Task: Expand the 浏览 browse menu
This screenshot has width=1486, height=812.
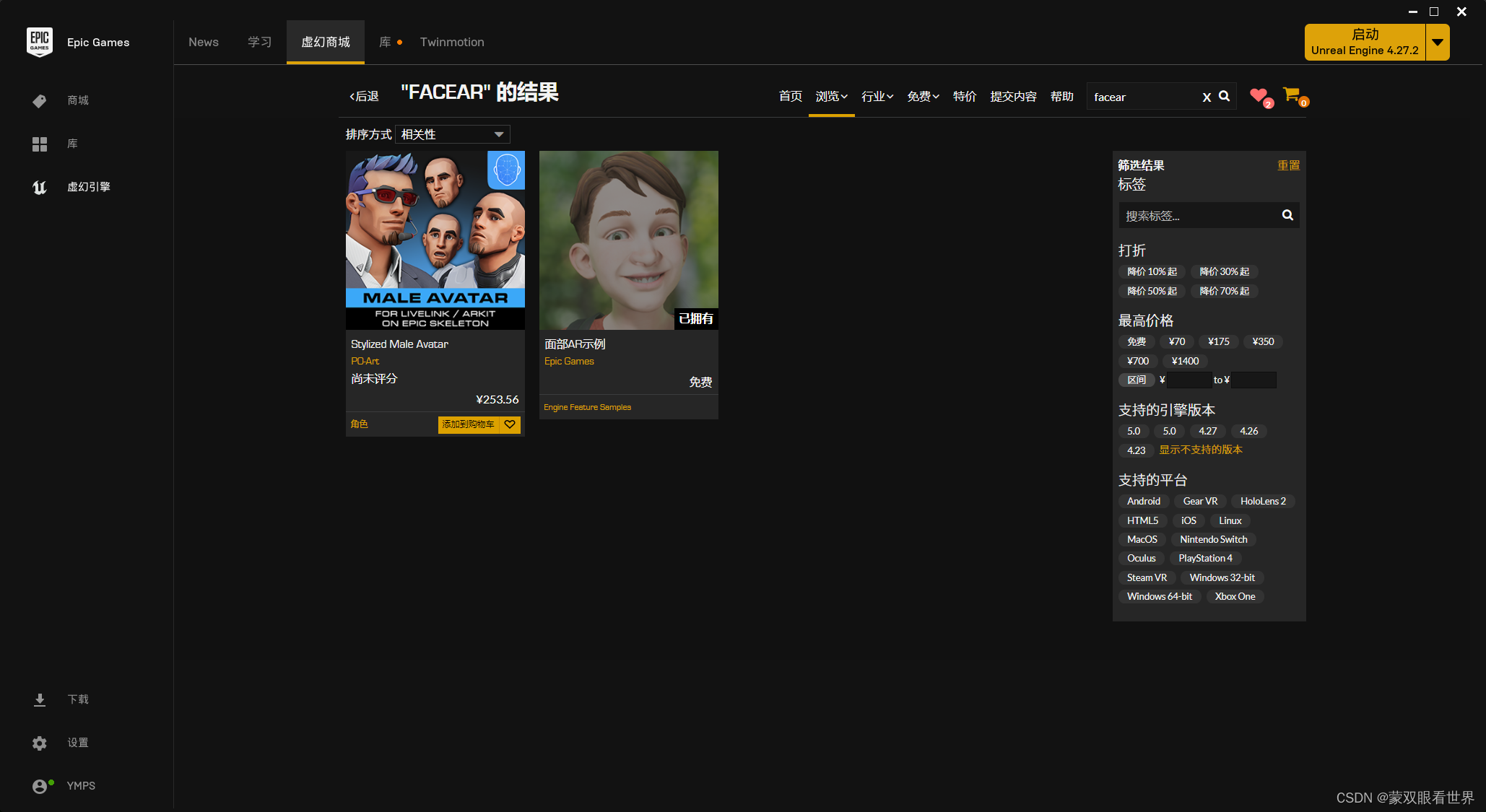Action: click(831, 96)
